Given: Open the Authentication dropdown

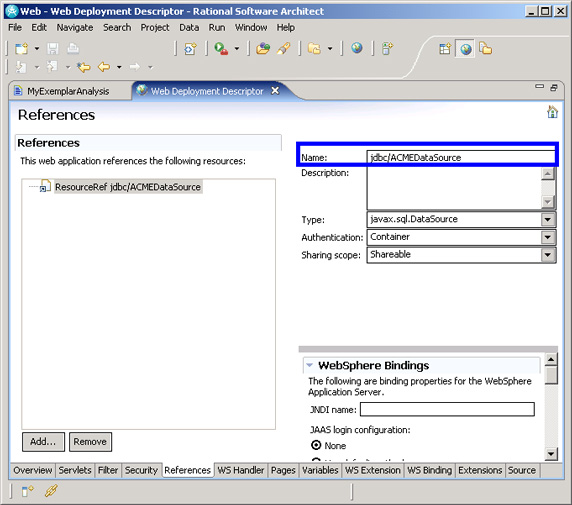Looking at the screenshot, I should pos(548,237).
